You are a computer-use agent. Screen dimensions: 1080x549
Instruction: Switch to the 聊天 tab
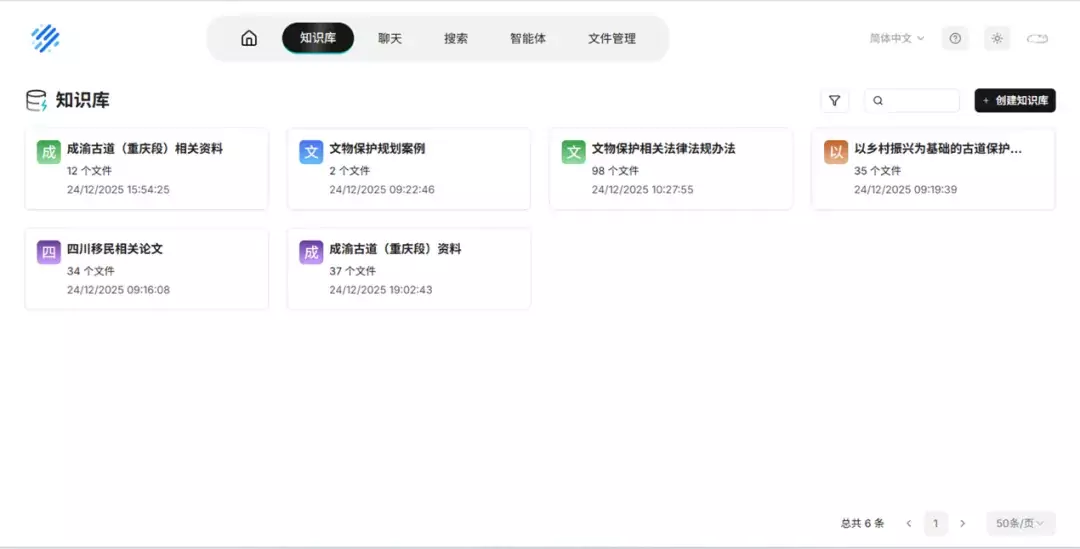click(390, 38)
